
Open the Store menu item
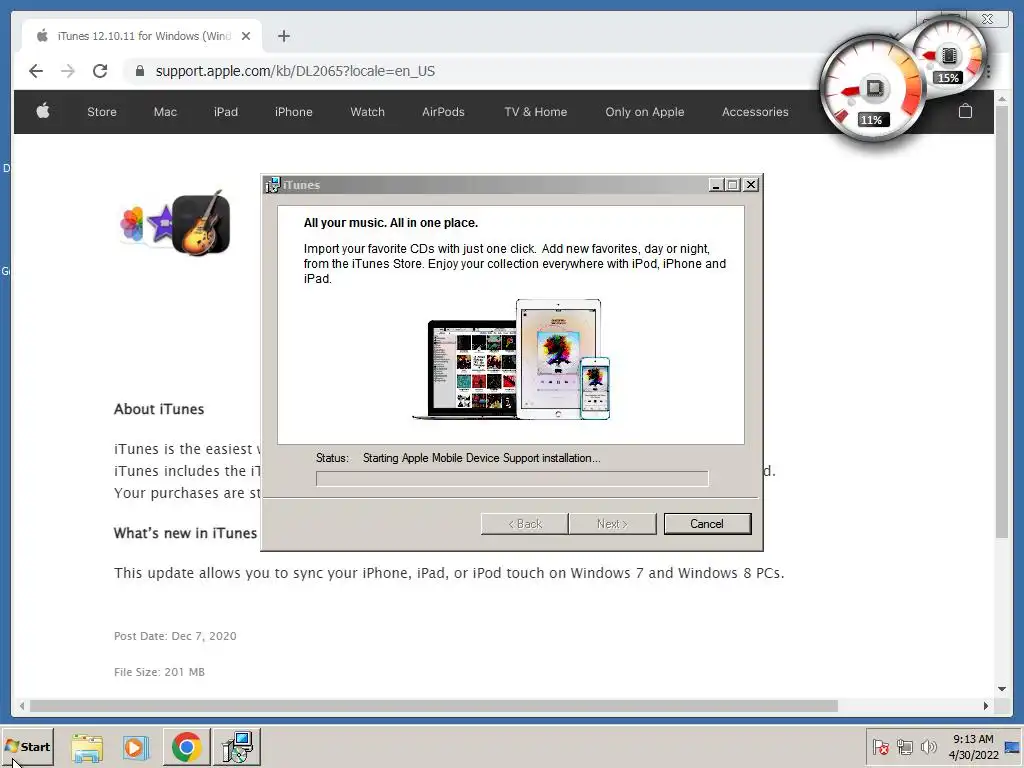pos(102,112)
